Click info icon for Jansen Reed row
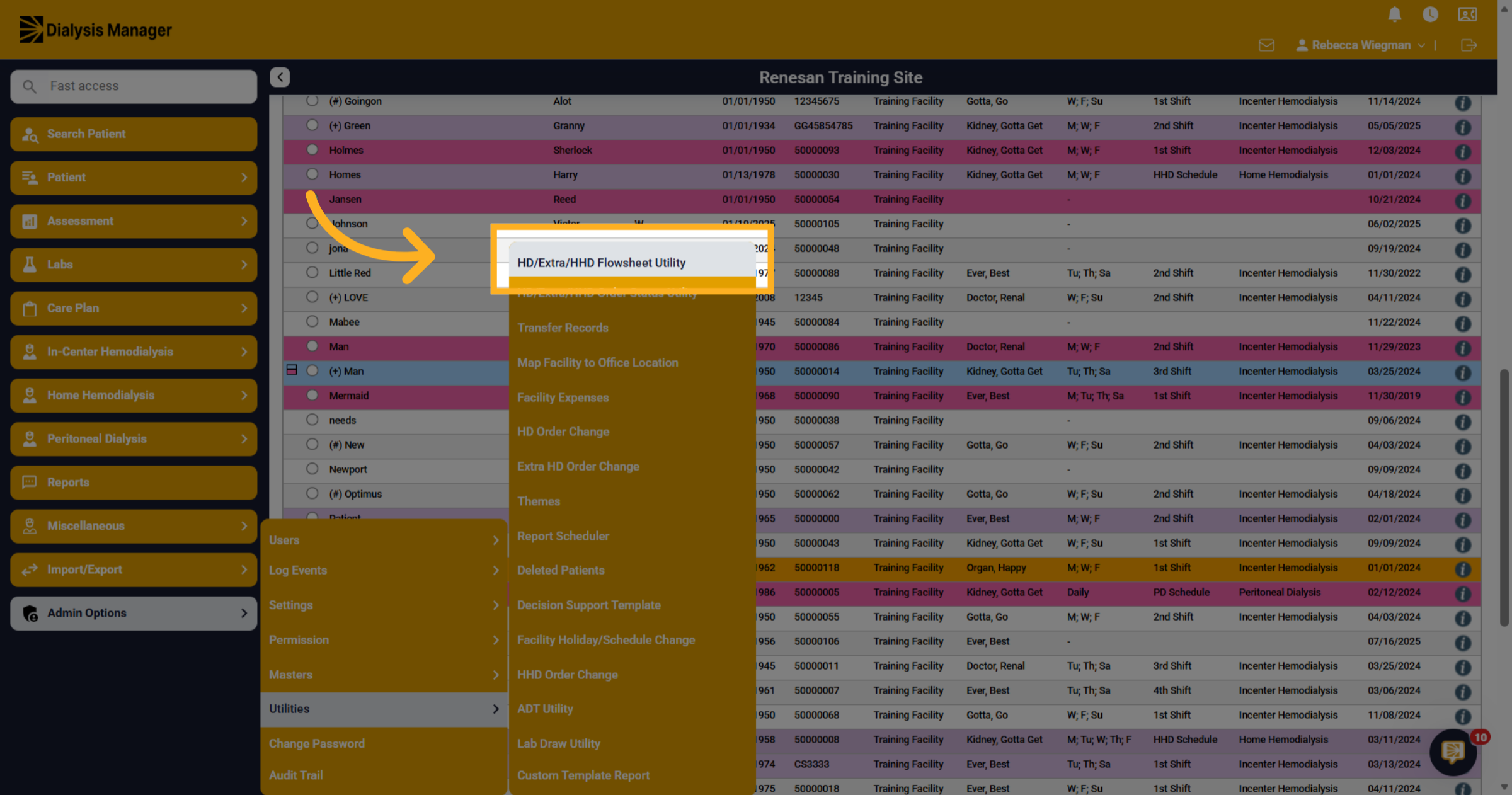 (1463, 200)
